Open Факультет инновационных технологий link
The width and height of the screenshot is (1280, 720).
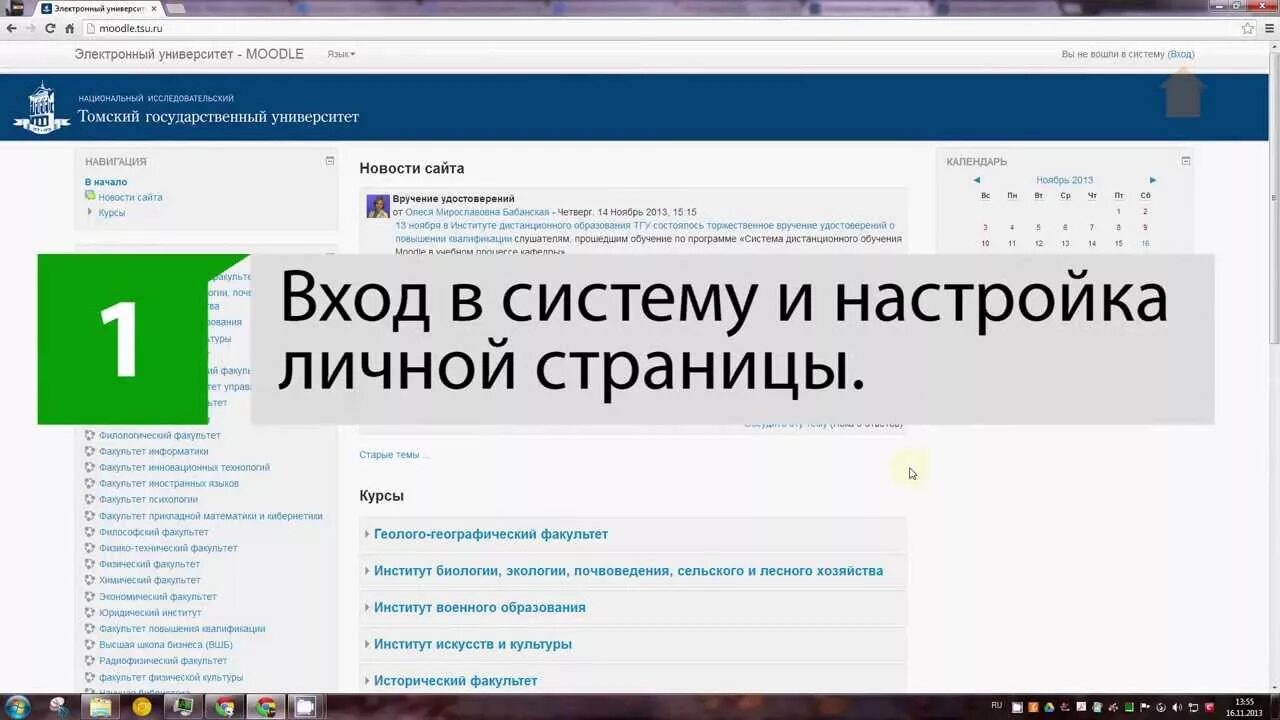pyautogui.click(x=184, y=467)
